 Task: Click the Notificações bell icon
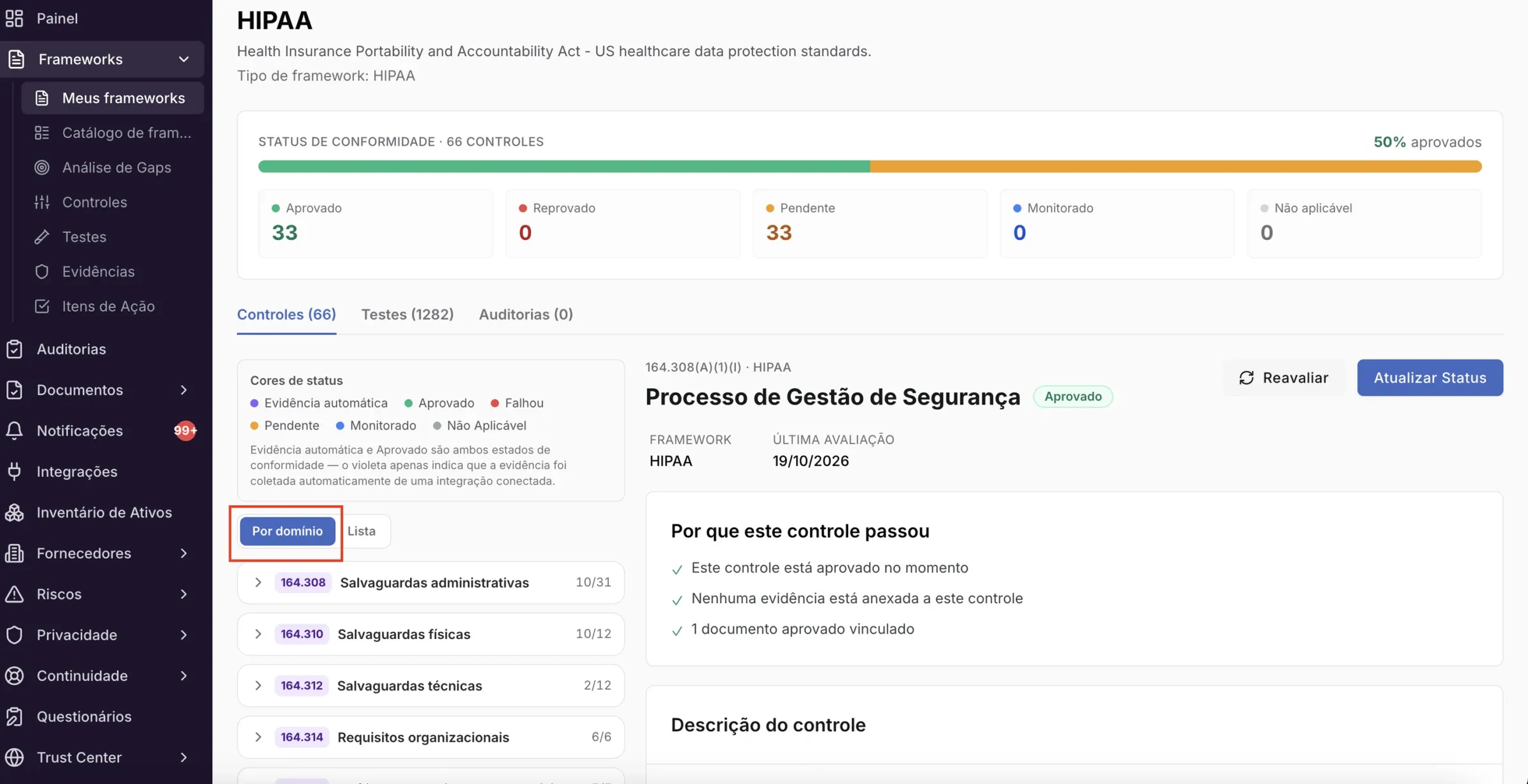pyautogui.click(x=15, y=431)
